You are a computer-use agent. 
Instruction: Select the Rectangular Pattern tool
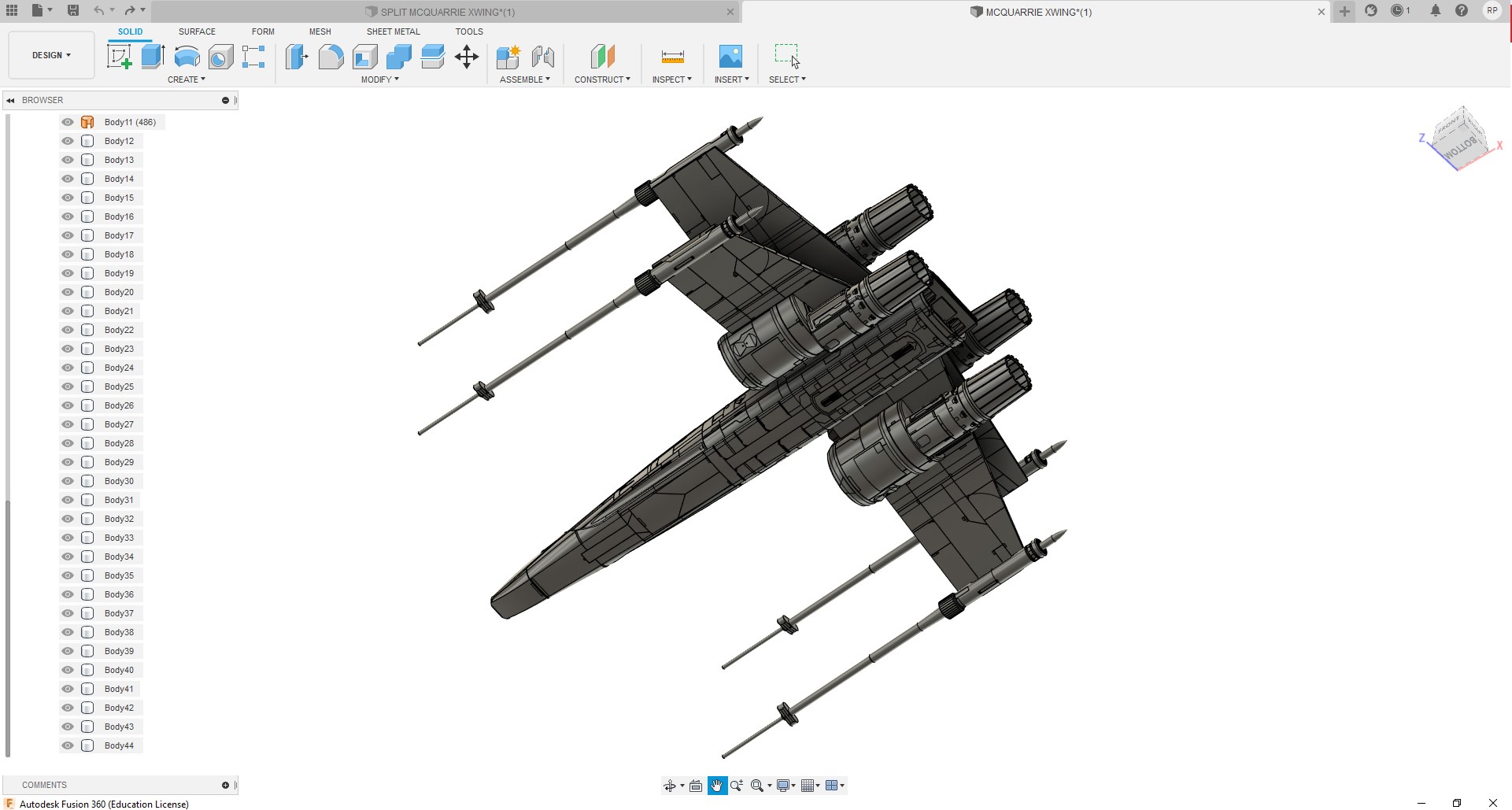tap(253, 57)
